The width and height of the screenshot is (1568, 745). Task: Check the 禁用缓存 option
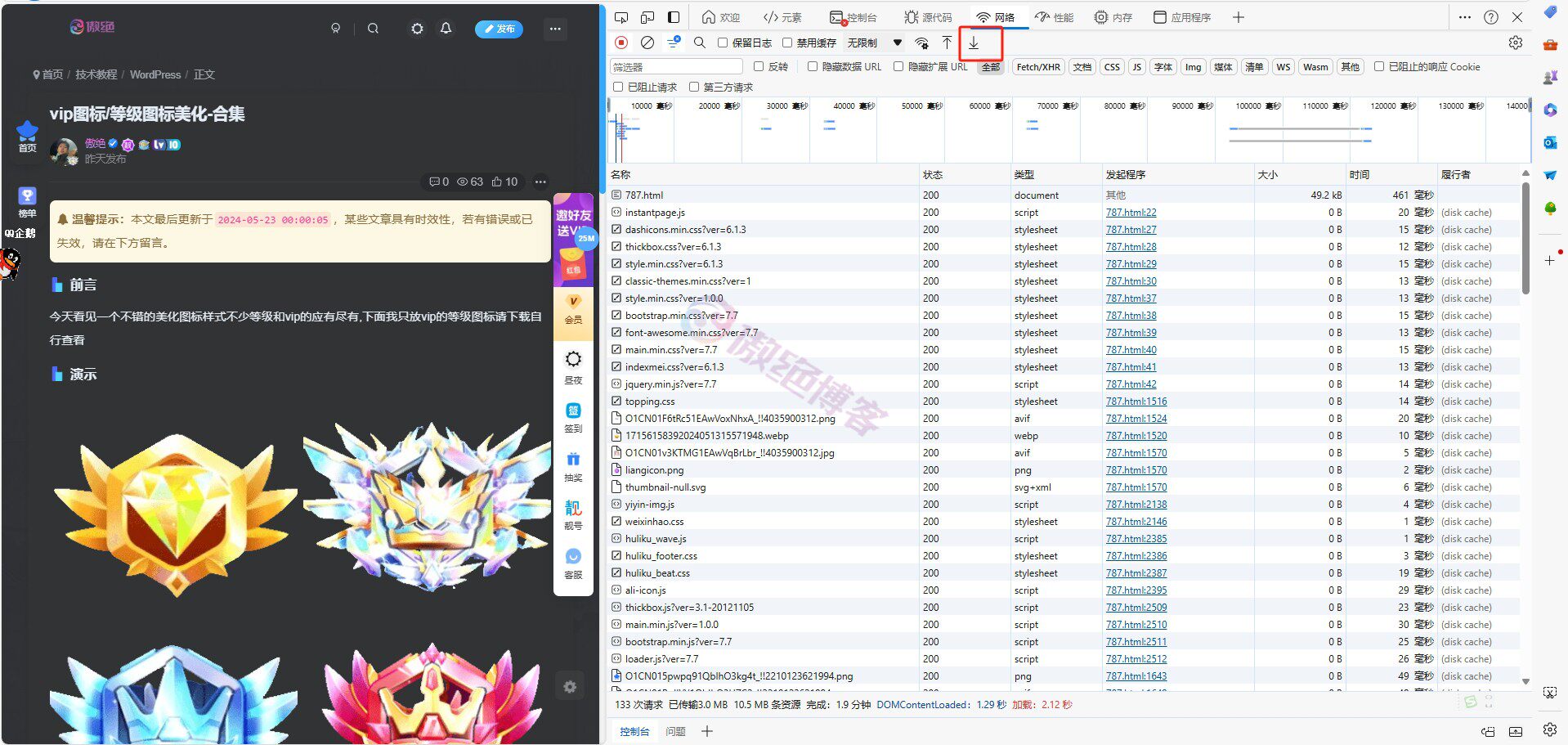787,43
